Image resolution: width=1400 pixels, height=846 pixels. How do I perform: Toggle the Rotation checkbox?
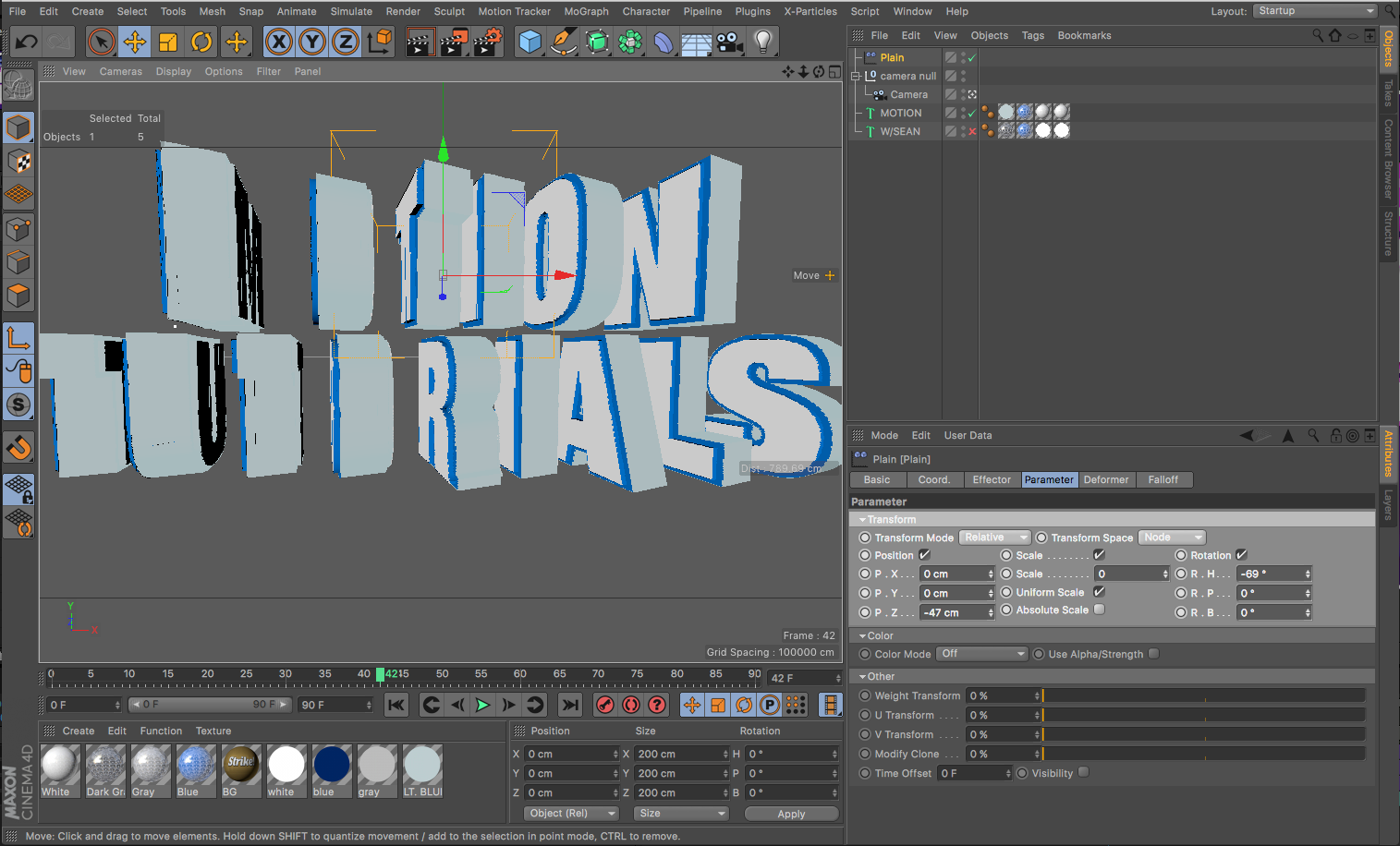click(1242, 555)
